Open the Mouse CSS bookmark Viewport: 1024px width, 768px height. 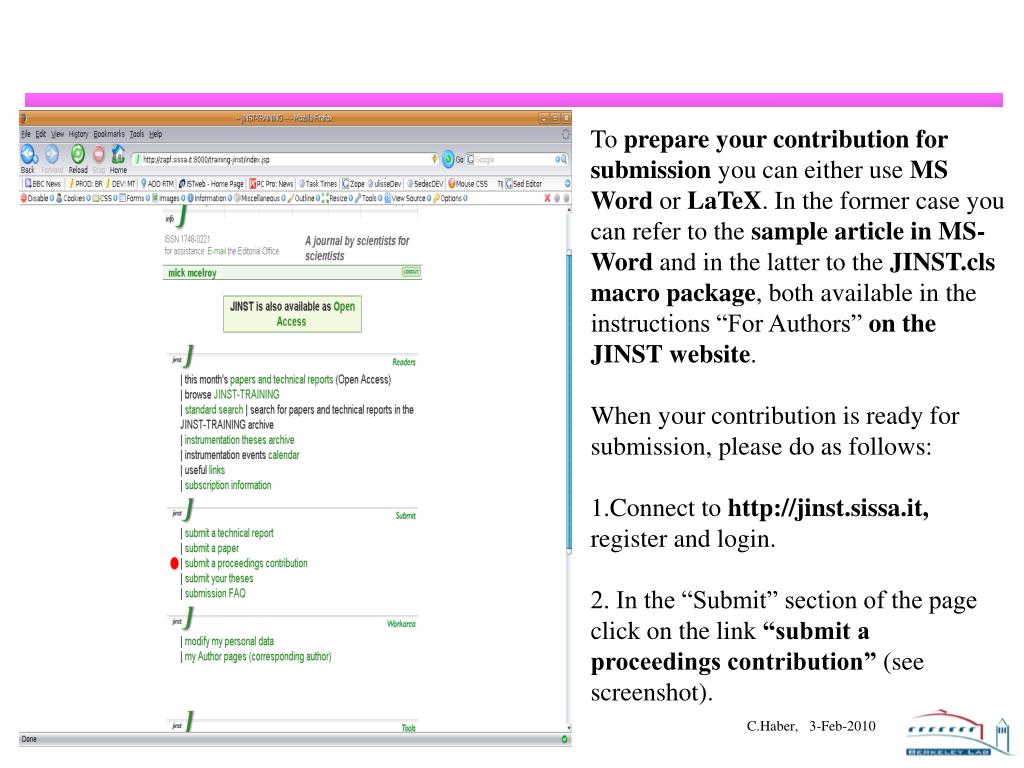point(468,184)
